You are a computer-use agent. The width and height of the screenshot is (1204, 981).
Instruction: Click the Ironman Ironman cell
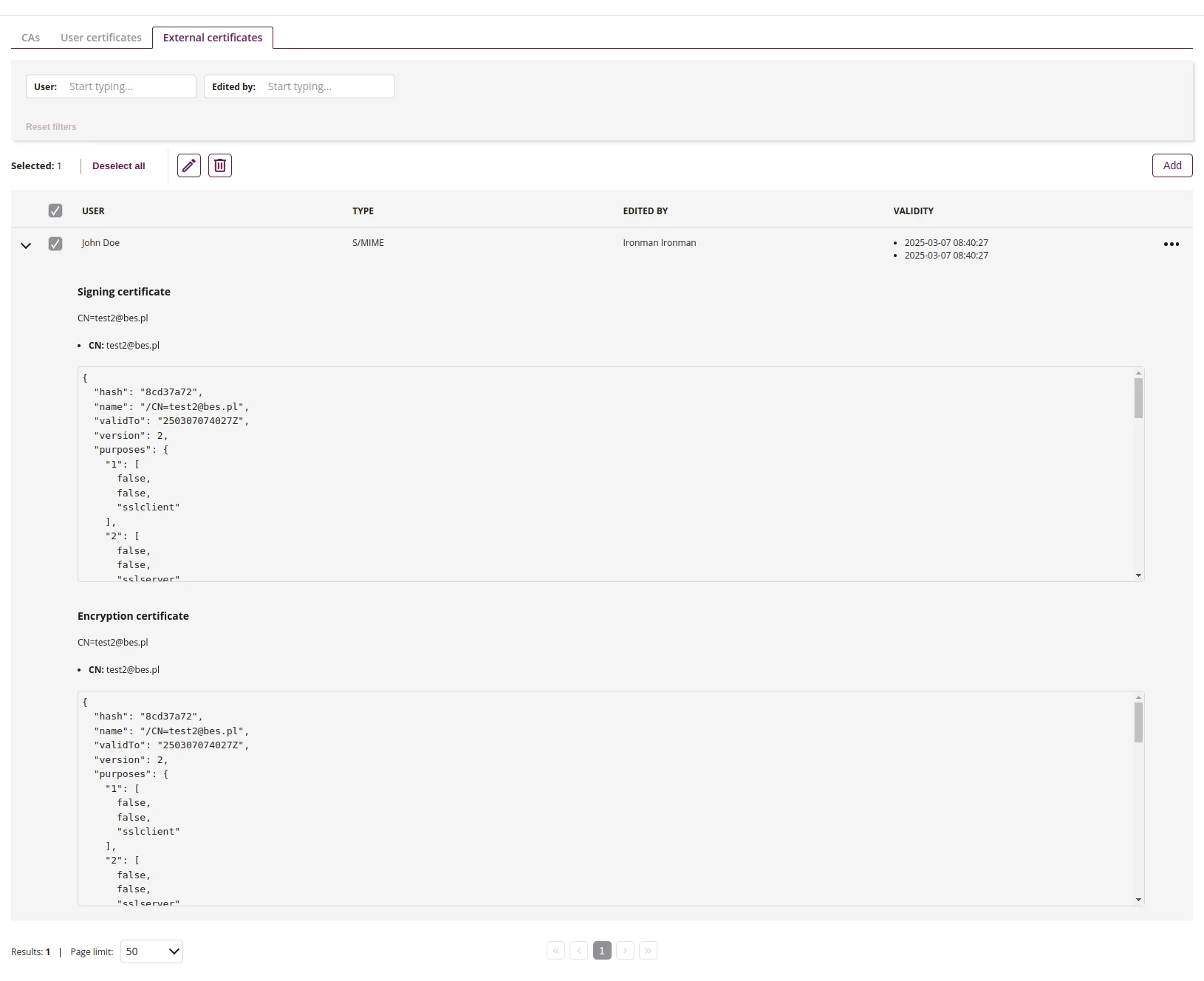[660, 243]
